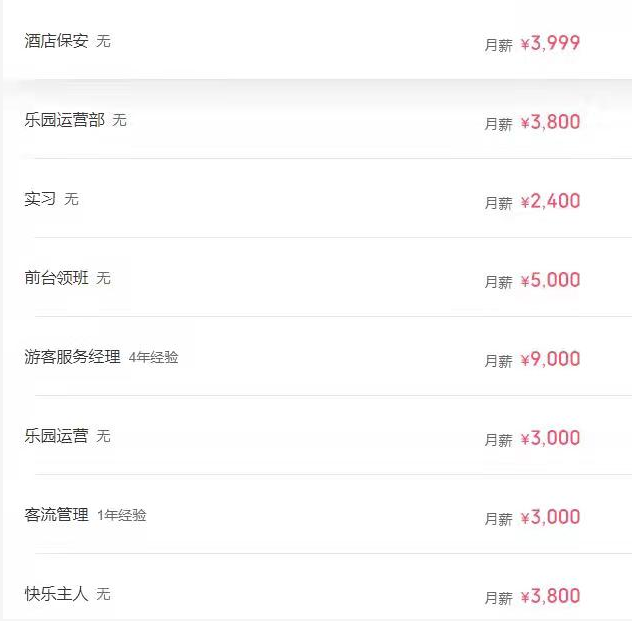This screenshot has height=621, width=632.
Task: Click the ¥3,000 salary for 客流管理
Action: coord(550,518)
